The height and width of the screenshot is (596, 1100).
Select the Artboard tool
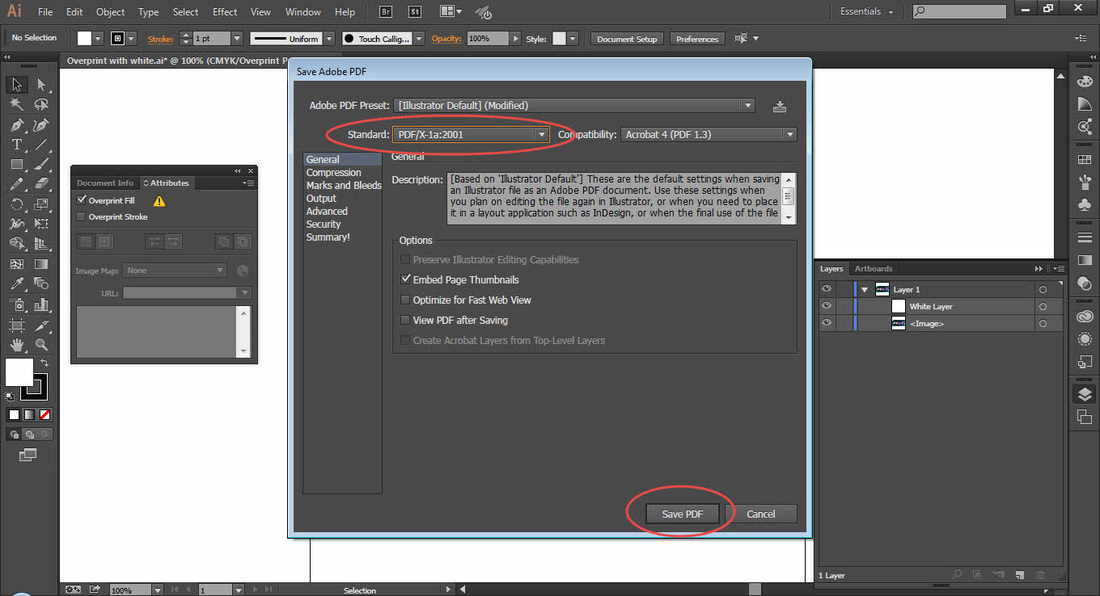(x=17, y=325)
